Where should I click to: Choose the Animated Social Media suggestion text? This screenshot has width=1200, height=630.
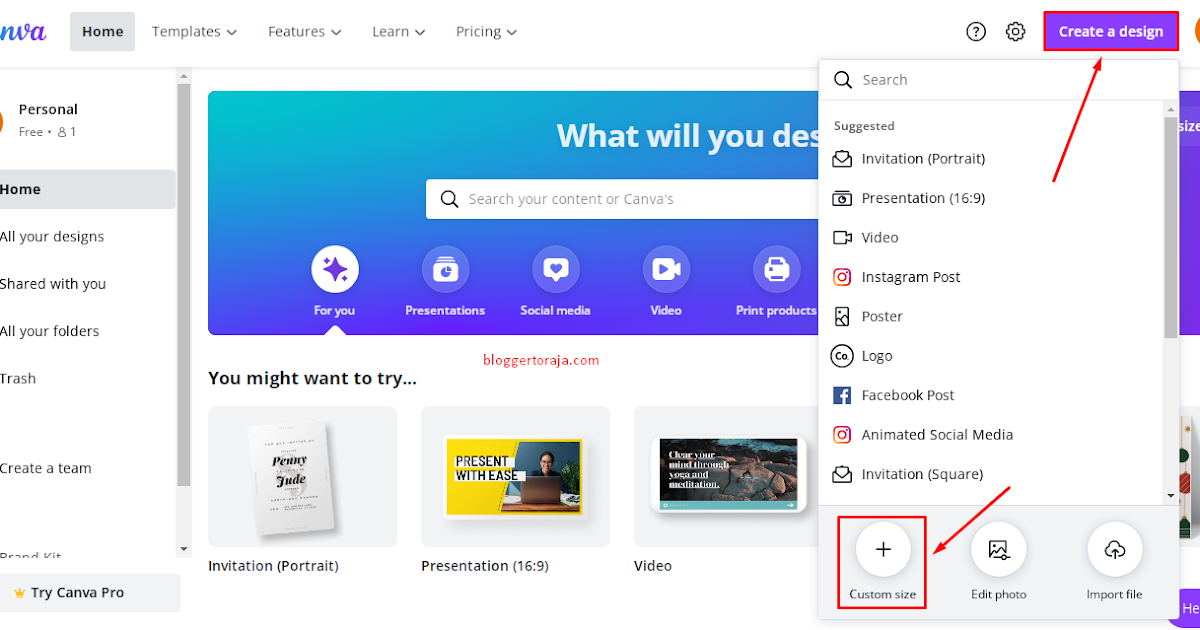click(x=937, y=435)
